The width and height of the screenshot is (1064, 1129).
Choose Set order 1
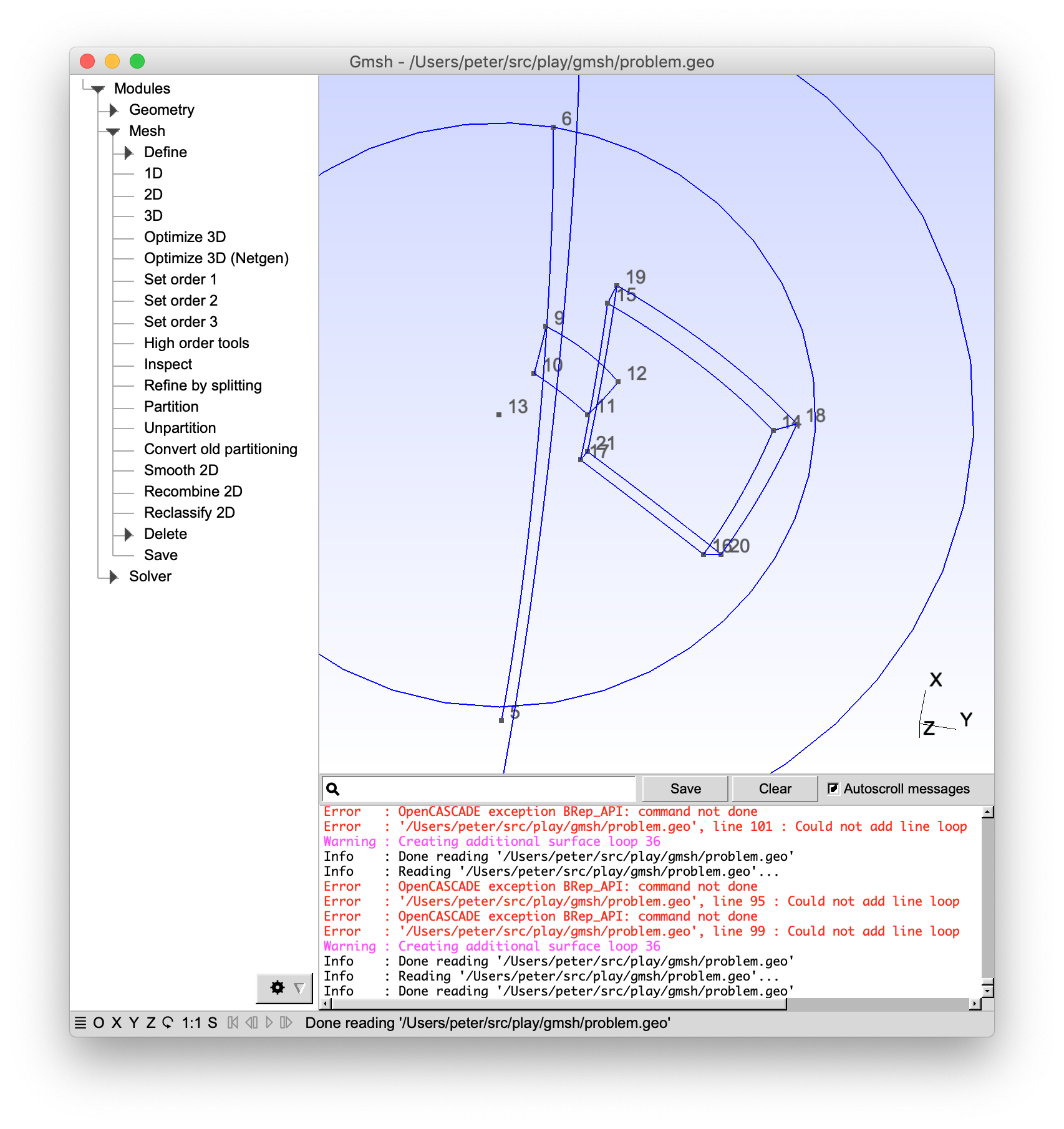[180, 279]
